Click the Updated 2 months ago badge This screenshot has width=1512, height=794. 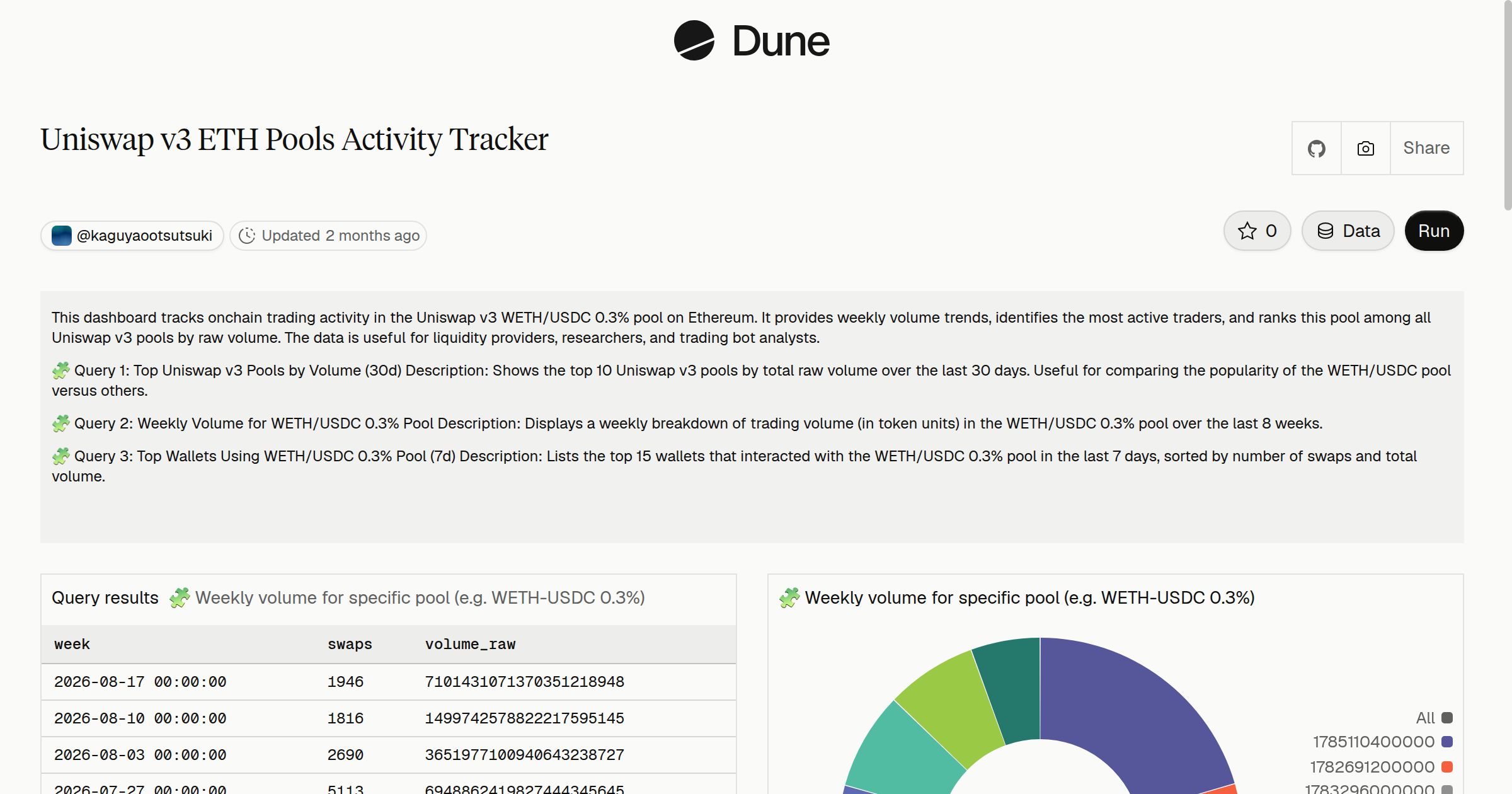(328, 236)
